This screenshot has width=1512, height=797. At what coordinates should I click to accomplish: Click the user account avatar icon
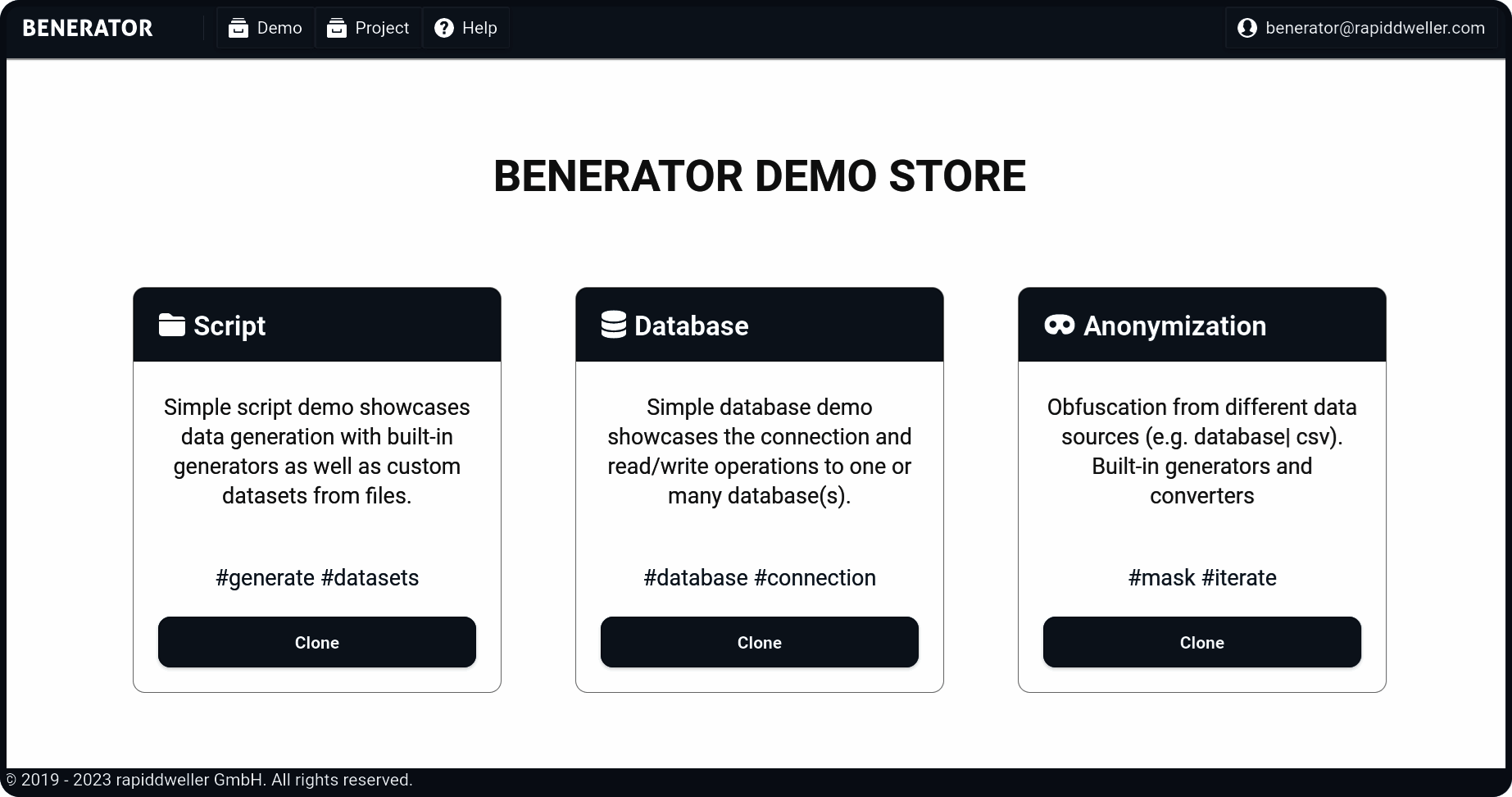[1247, 28]
